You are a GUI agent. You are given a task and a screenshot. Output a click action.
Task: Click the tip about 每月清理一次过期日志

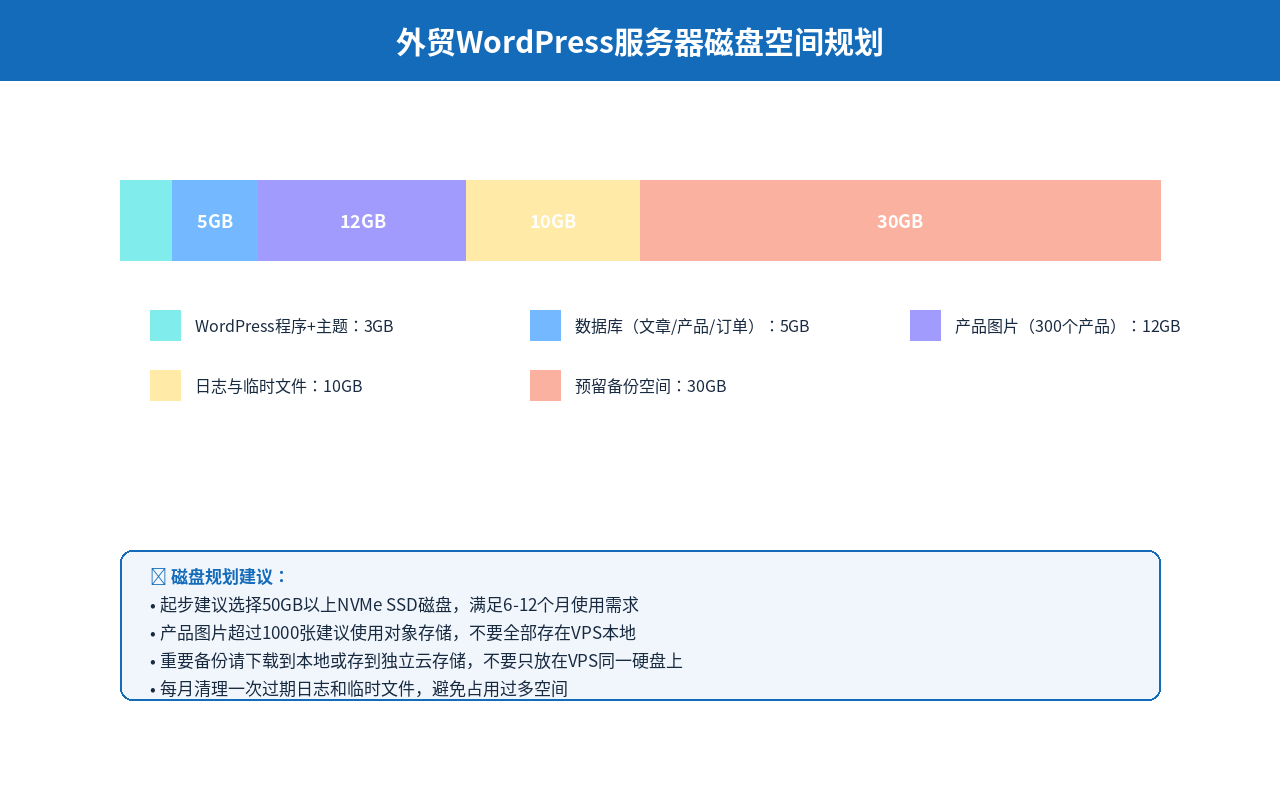click(359, 688)
